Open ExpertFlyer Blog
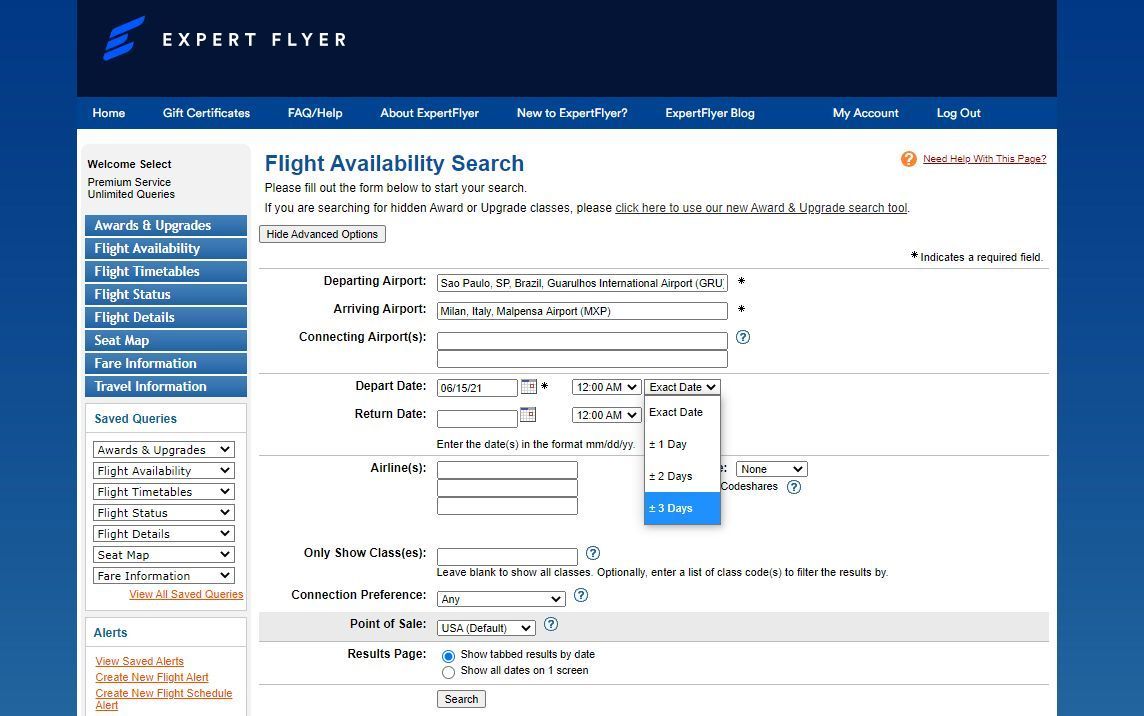Screen dimensions: 1144x716 pos(710,113)
